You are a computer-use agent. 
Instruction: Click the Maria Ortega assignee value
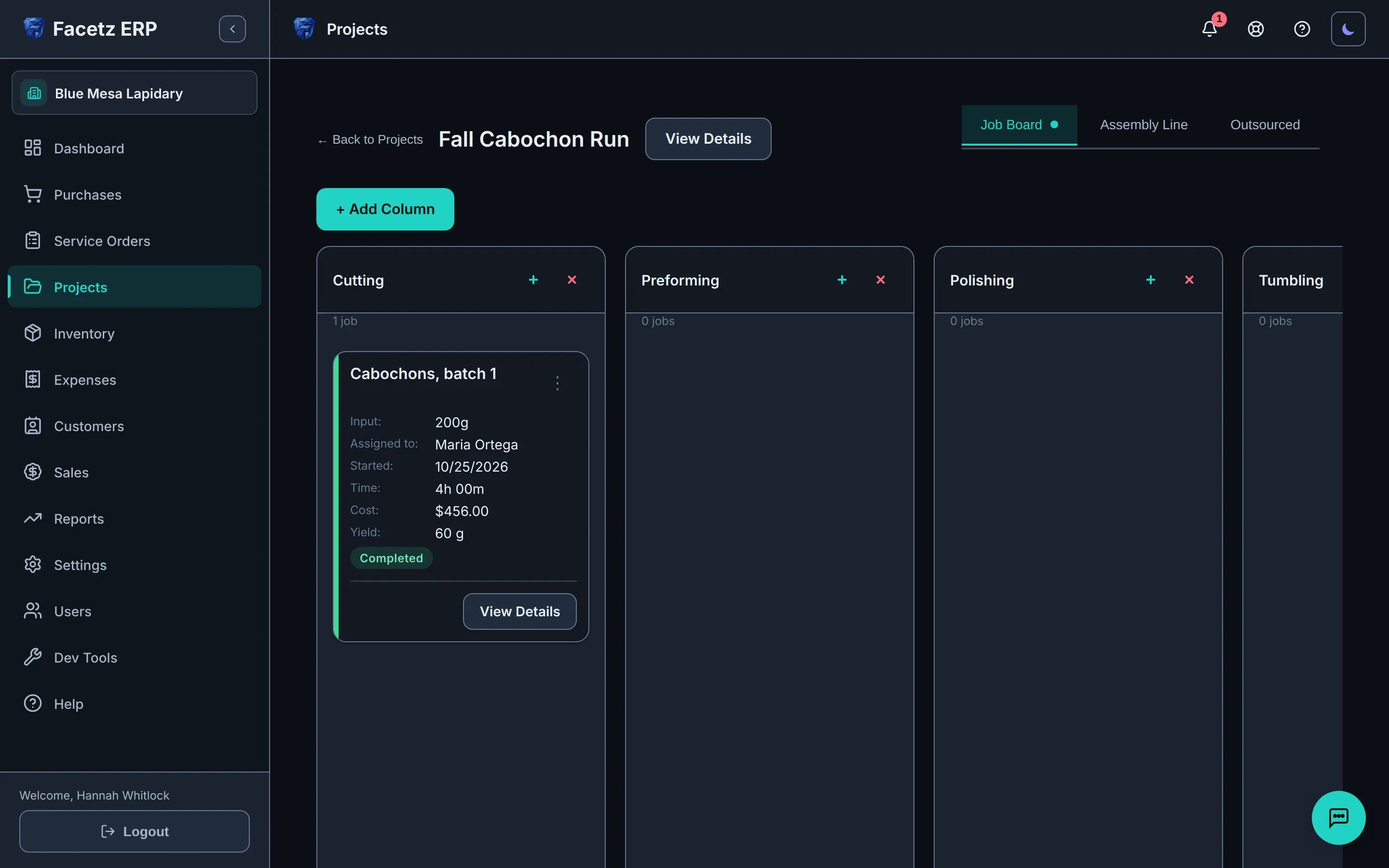(x=477, y=444)
